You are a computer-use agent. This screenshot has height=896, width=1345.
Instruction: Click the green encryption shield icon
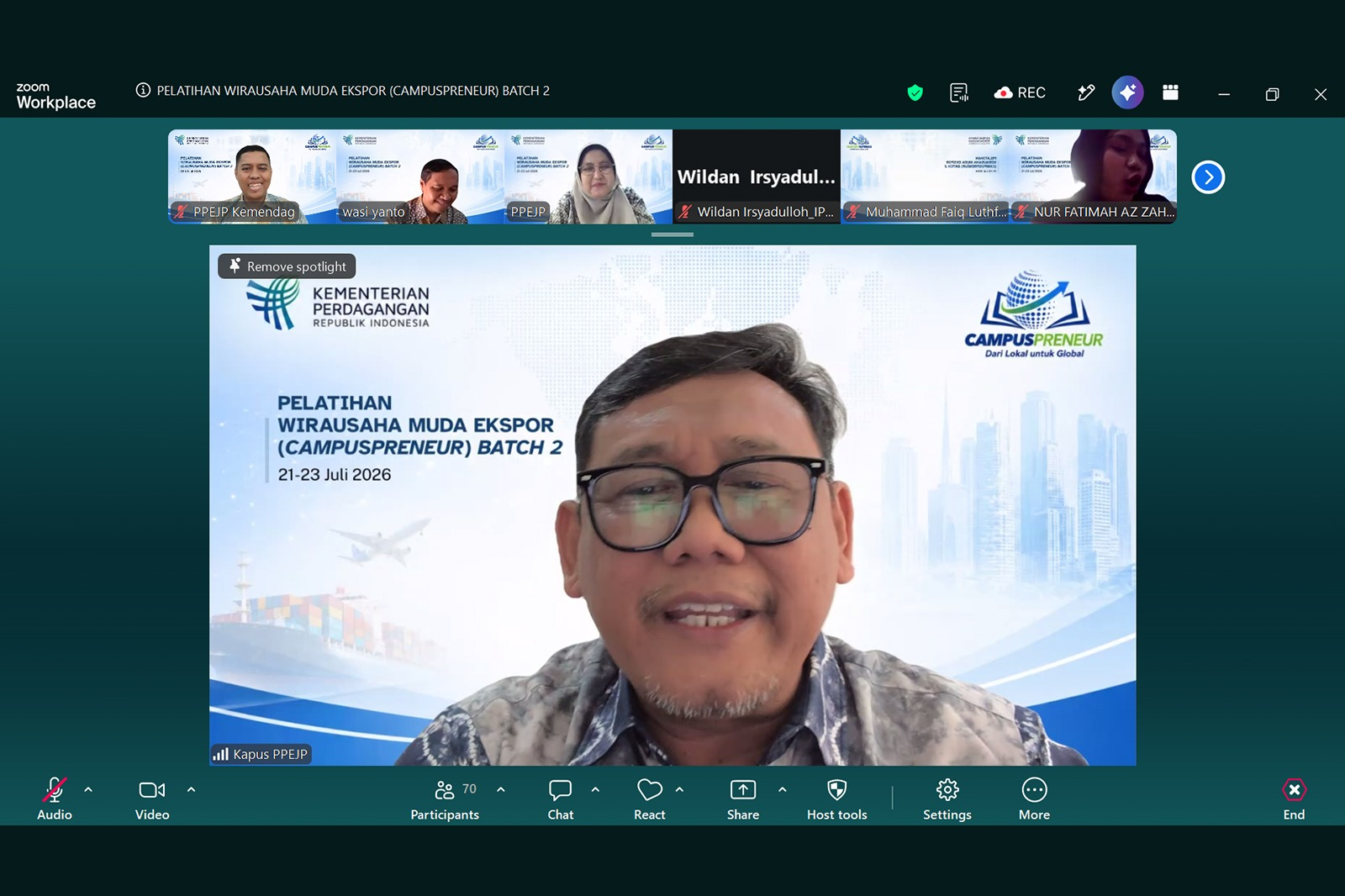(915, 92)
